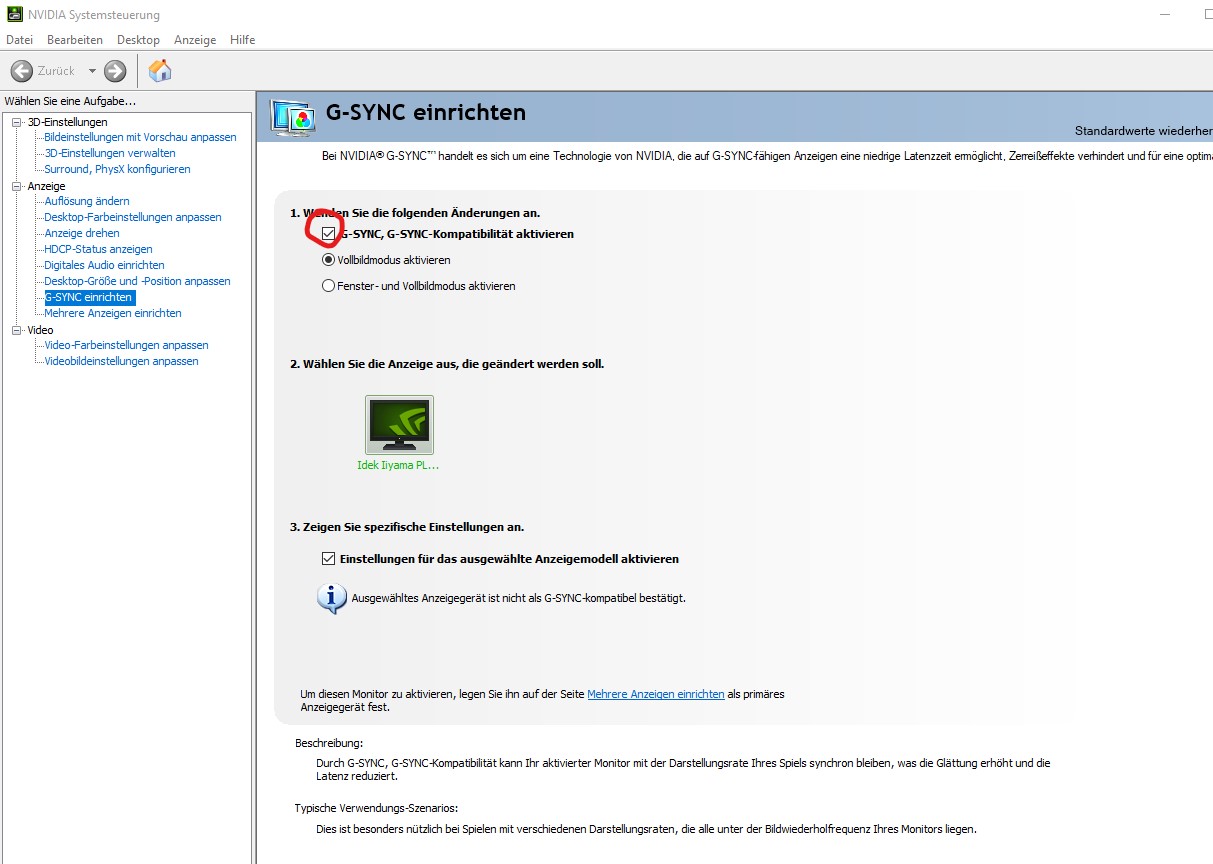
Task: Open the Anzeige menu
Action: click(x=195, y=40)
